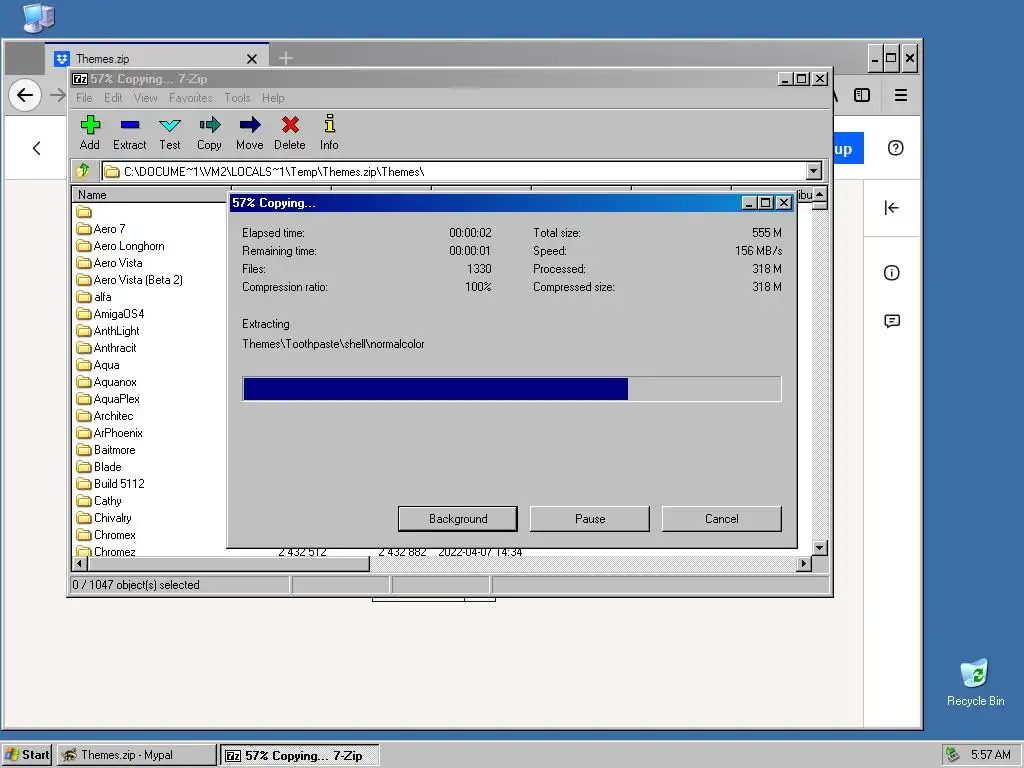Select the AnthLight folder
Screen dimensions: 1024x768
[x=108, y=330]
